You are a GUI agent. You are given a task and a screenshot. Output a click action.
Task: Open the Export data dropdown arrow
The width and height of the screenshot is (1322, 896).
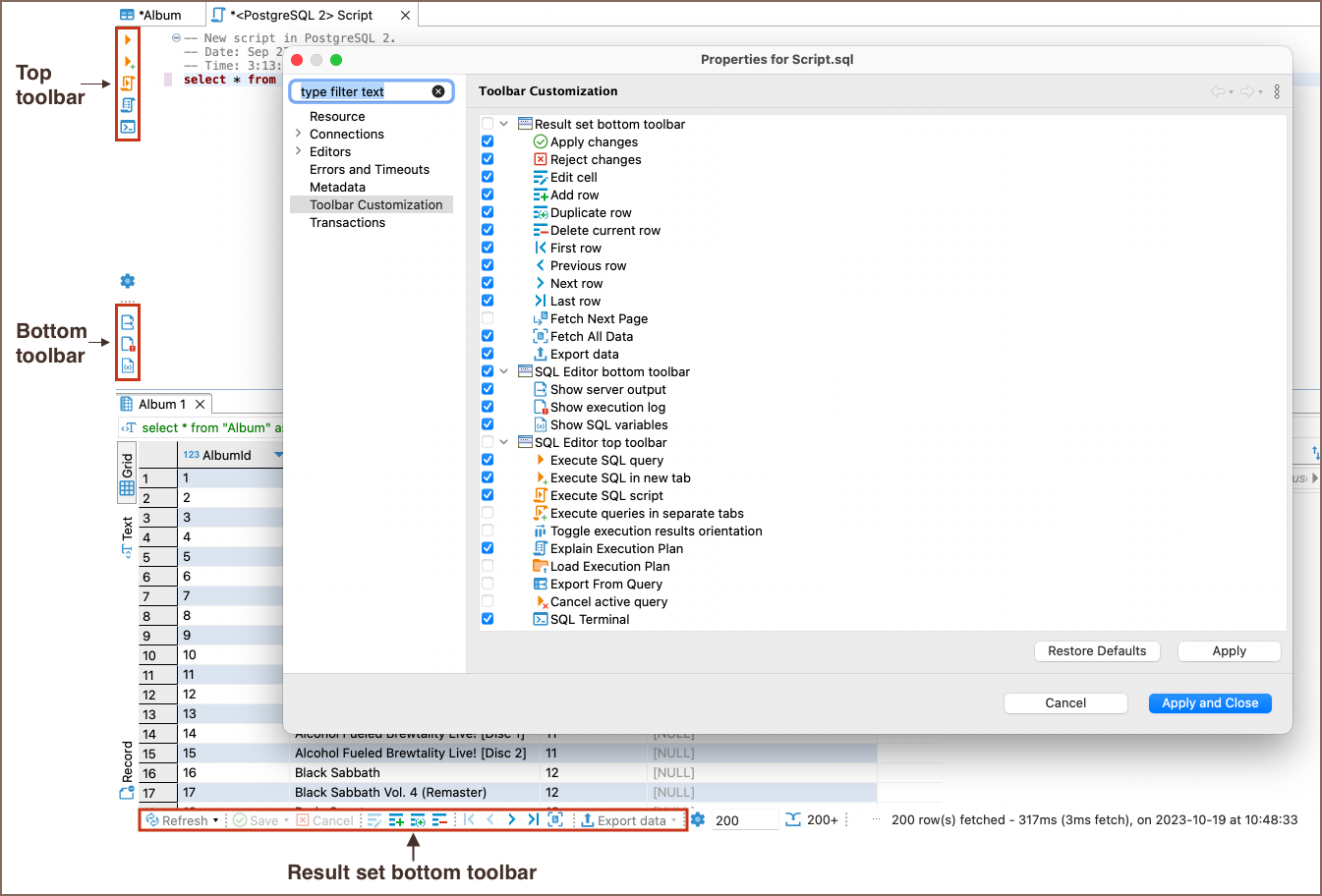pos(674,821)
